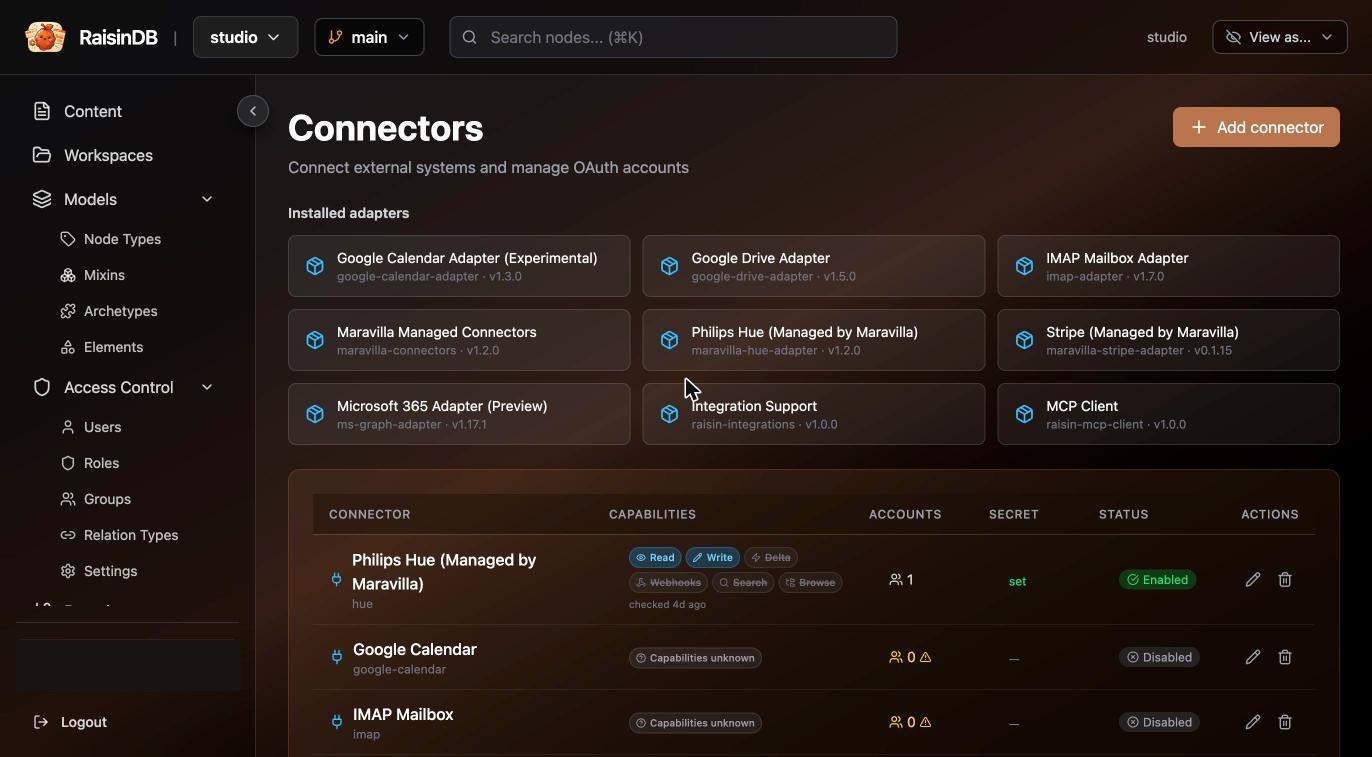
Task: Click Logout in the sidebar
Action: tap(84, 722)
